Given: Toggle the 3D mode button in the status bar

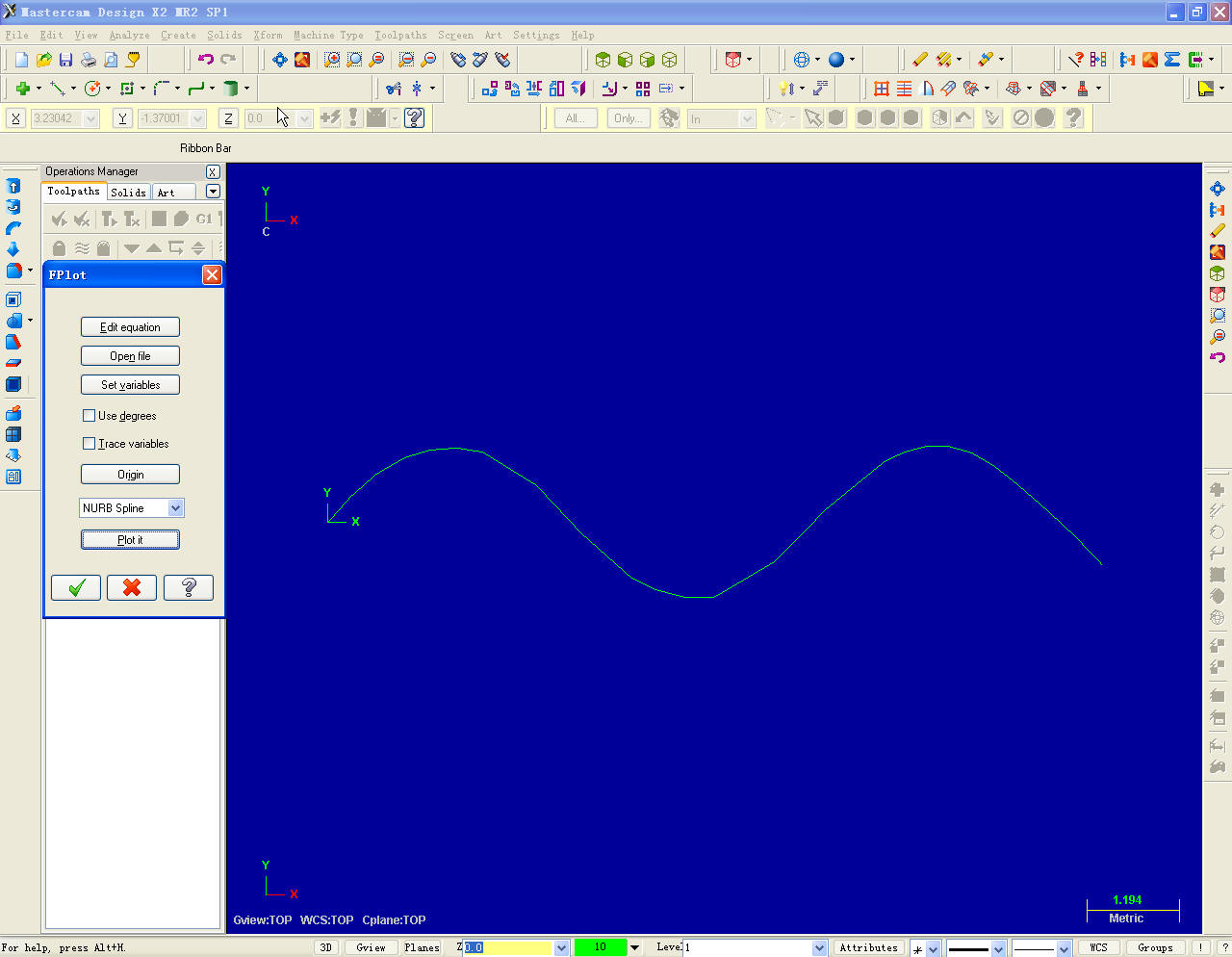Looking at the screenshot, I should point(325,947).
